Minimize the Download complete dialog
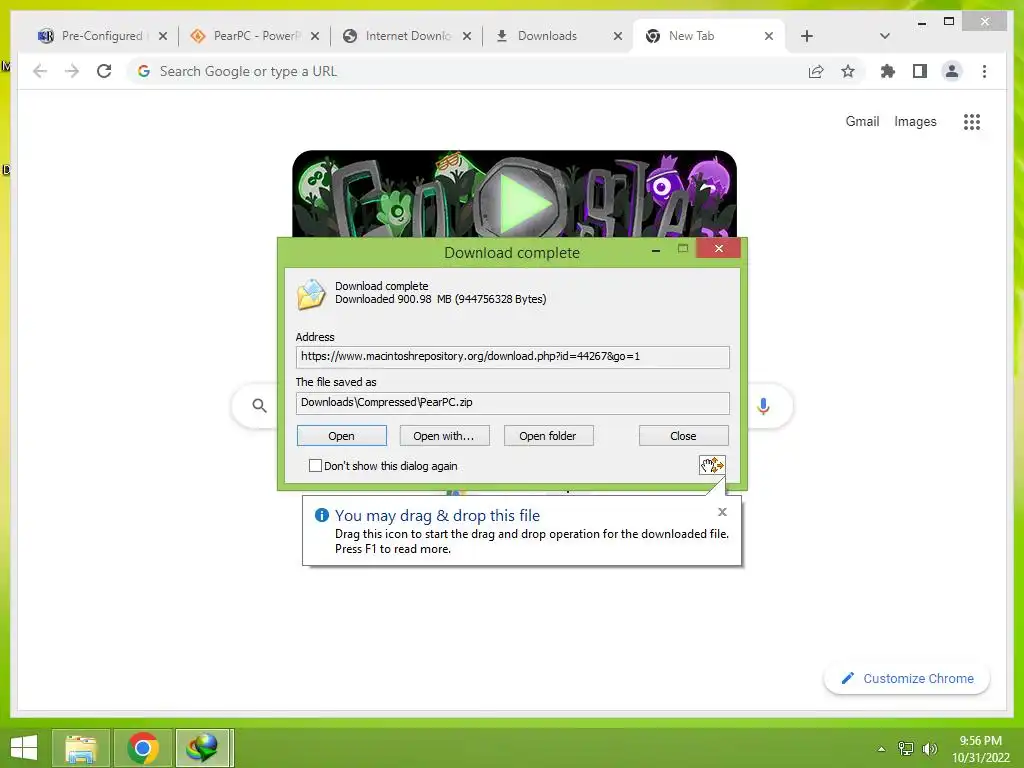The image size is (1024, 768). 656,249
